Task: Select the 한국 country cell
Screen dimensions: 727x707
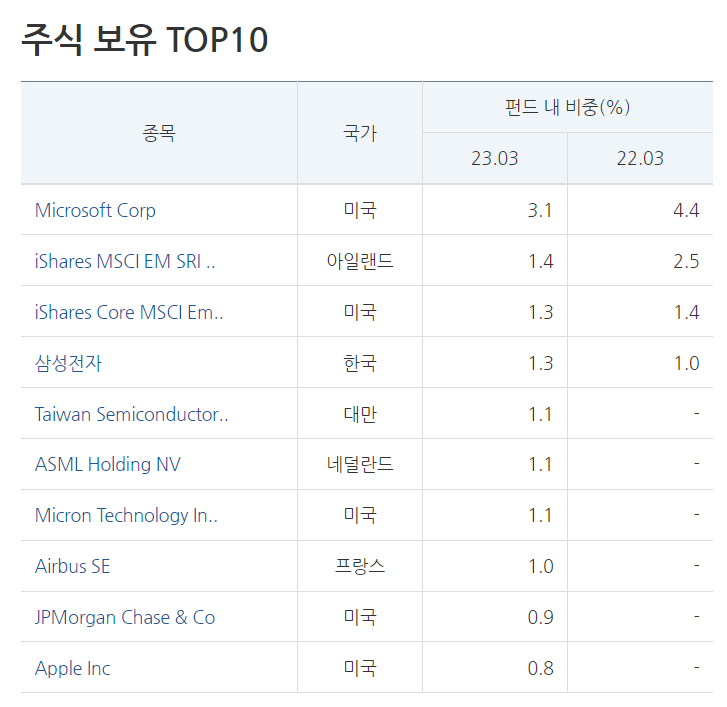Action: pyautogui.click(x=360, y=363)
